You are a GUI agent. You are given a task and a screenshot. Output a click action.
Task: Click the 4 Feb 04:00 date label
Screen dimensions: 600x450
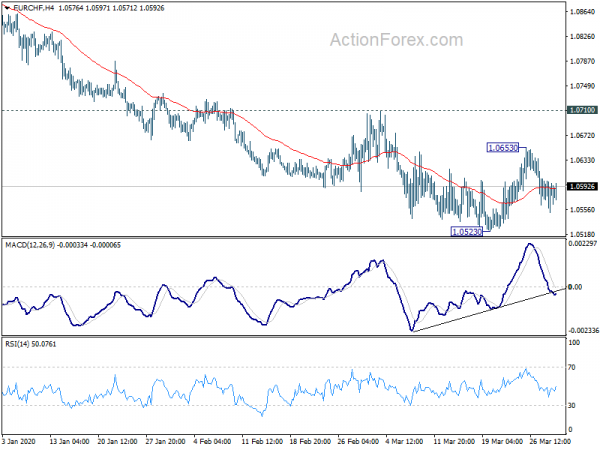tap(212, 441)
